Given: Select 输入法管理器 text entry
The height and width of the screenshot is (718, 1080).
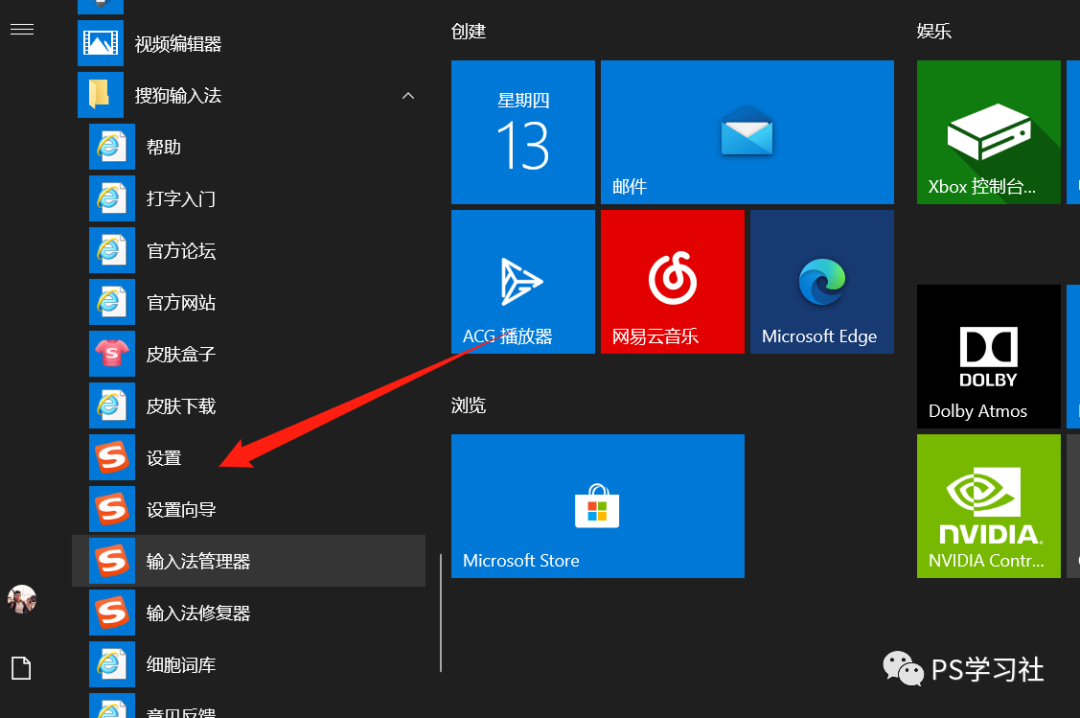Looking at the screenshot, I should point(198,562).
